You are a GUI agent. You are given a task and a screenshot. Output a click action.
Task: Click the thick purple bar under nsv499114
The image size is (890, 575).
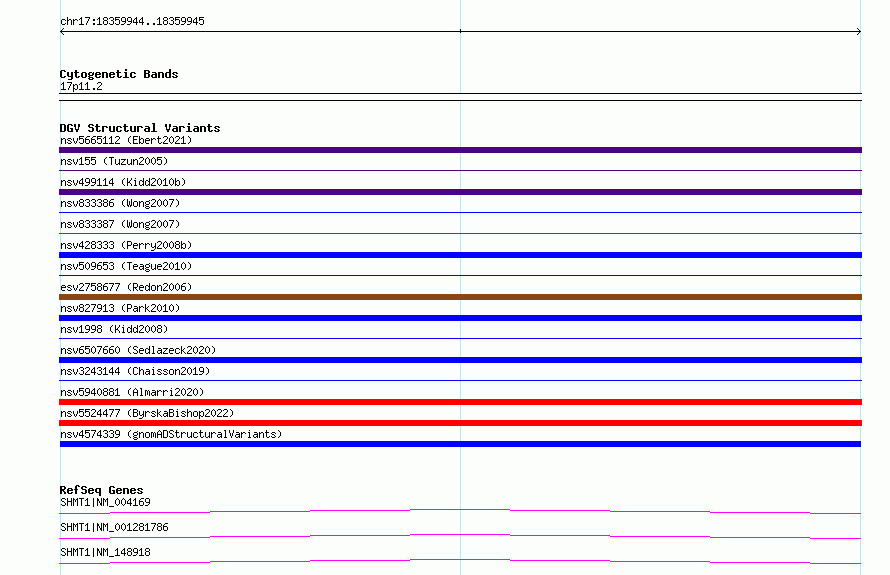pyautogui.click(x=460, y=192)
